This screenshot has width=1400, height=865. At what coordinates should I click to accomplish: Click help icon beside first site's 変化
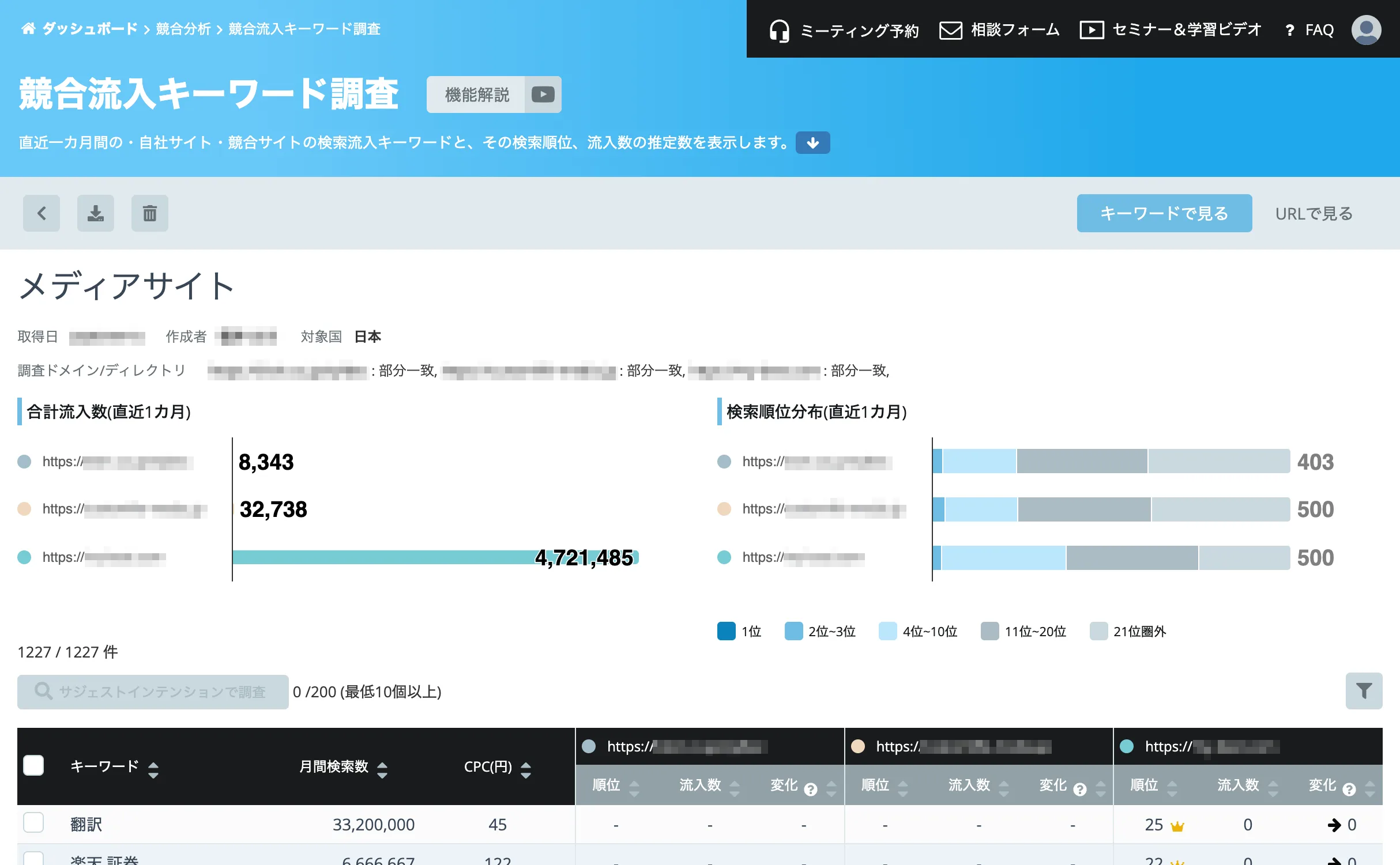(811, 790)
